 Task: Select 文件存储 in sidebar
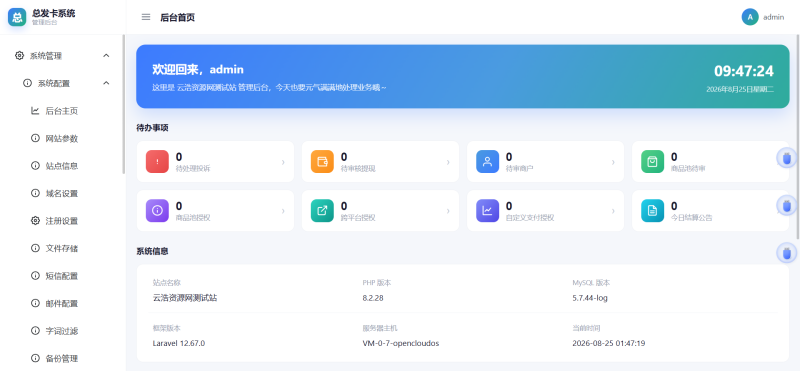click(62, 249)
